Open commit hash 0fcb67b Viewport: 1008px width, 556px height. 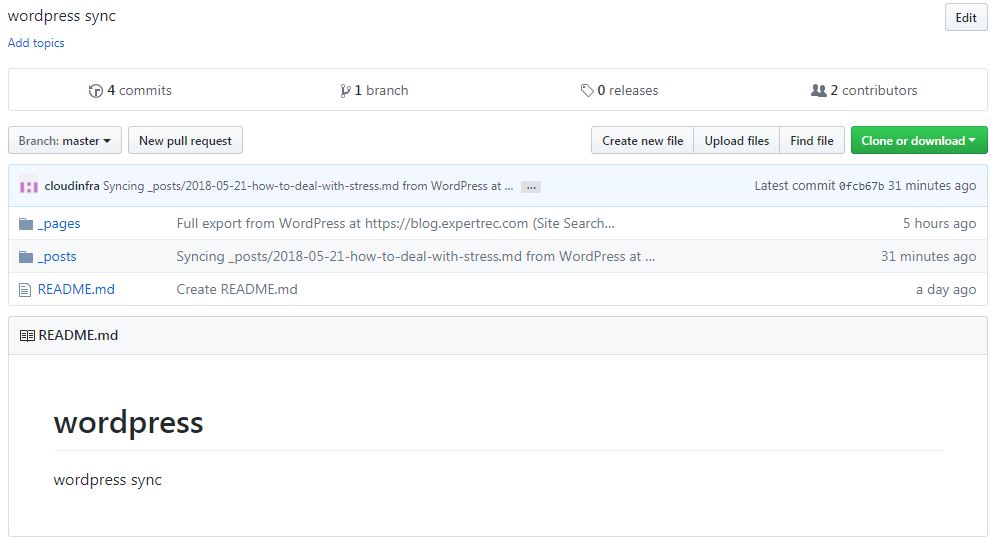click(x=861, y=186)
